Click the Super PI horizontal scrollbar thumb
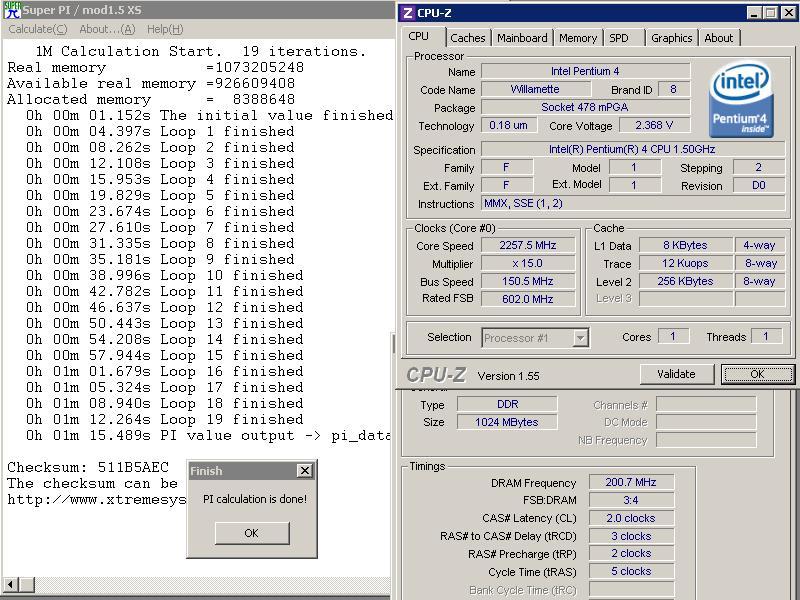The width and height of the screenshot is (800, 600). (x=27, y=584)
